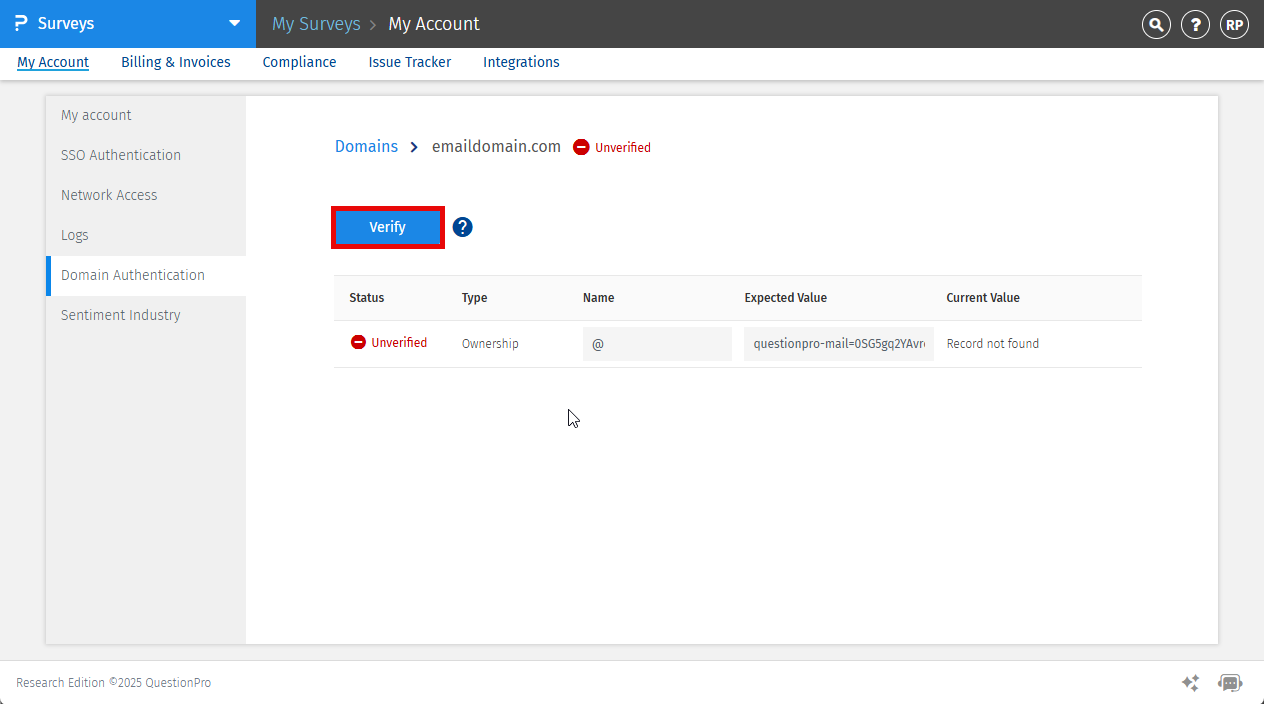Viewport: 1264px width, 704px height.
Task: Open the Issue Tracker tab
Action: 410,62
